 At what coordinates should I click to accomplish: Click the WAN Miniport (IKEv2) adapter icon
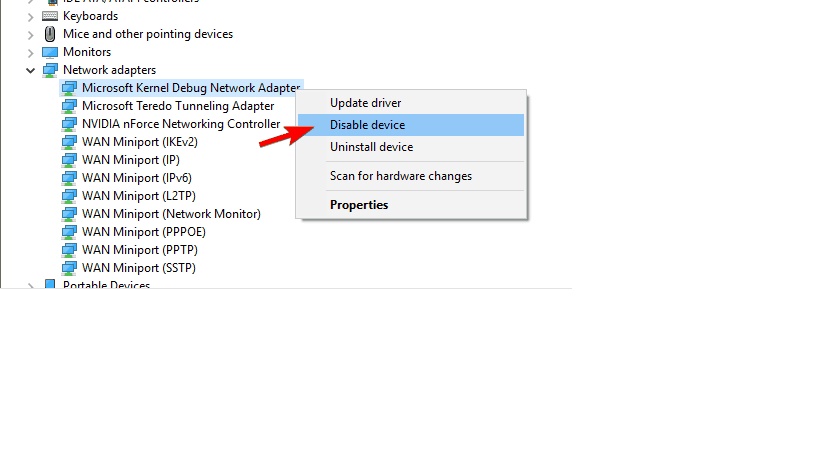tap(69, 142)
